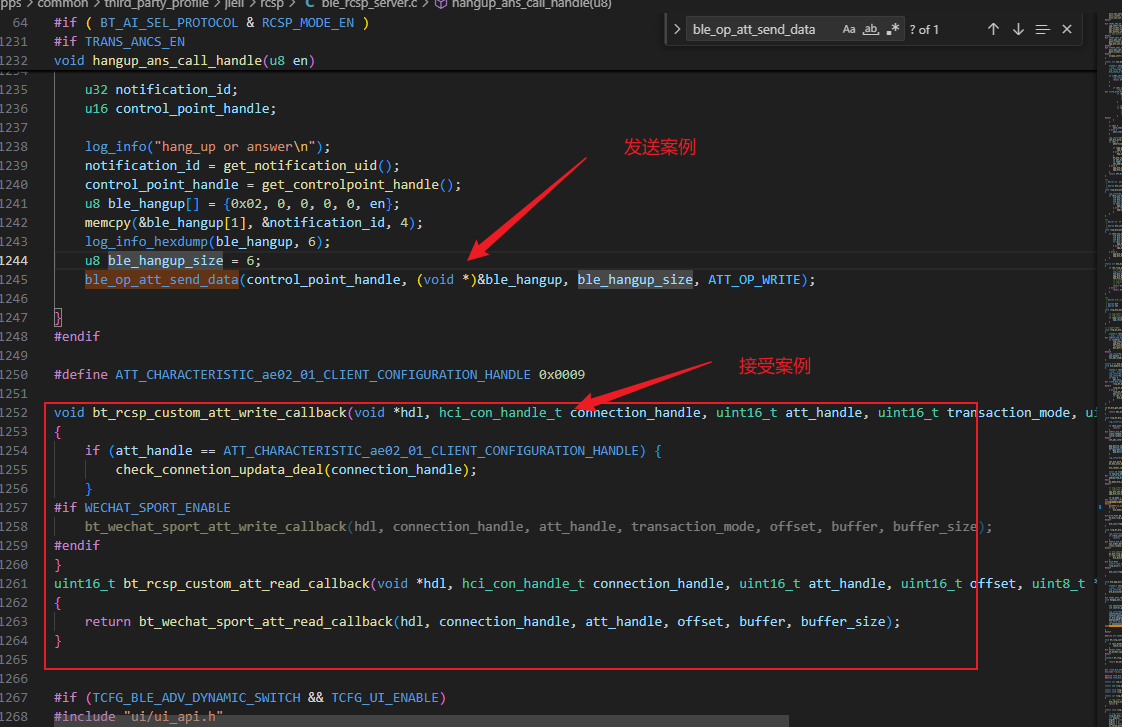Click u16 control_point_handle declaration
Viewport: 1122px width, 727px height.
tap(180, 109)
